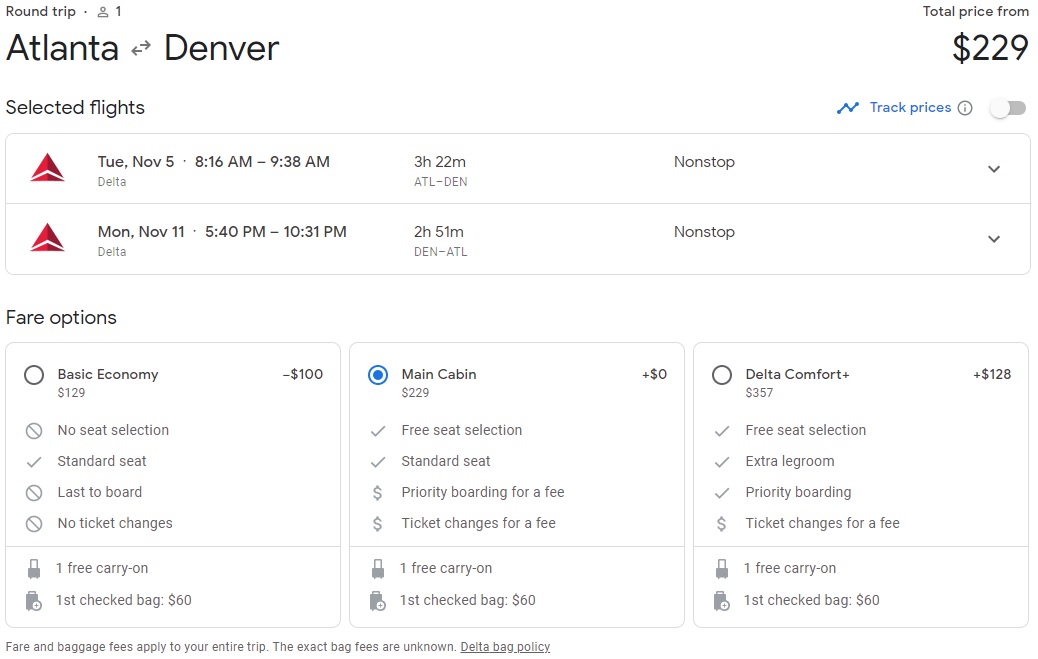Click the round trip arrows icon
Screen dimensions: 1038x659
pyautogui.click(x=141, y=48)
